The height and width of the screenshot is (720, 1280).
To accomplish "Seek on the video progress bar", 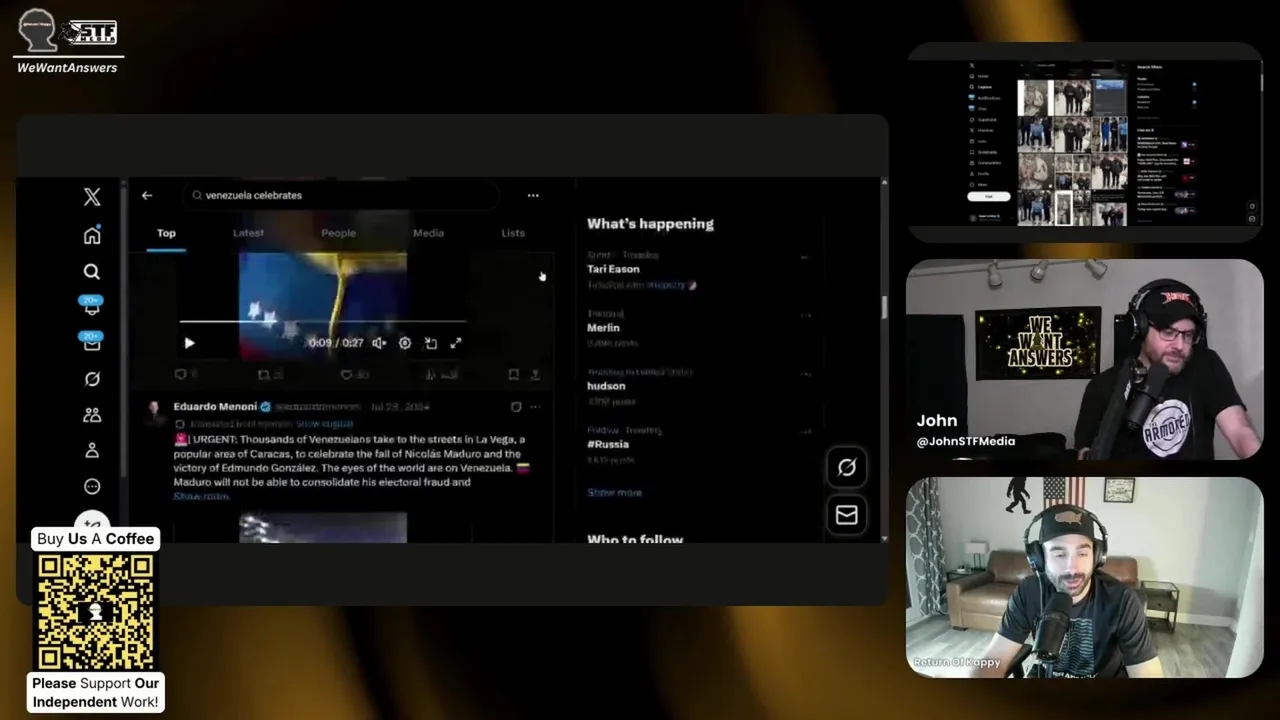I will coord(322,322).
